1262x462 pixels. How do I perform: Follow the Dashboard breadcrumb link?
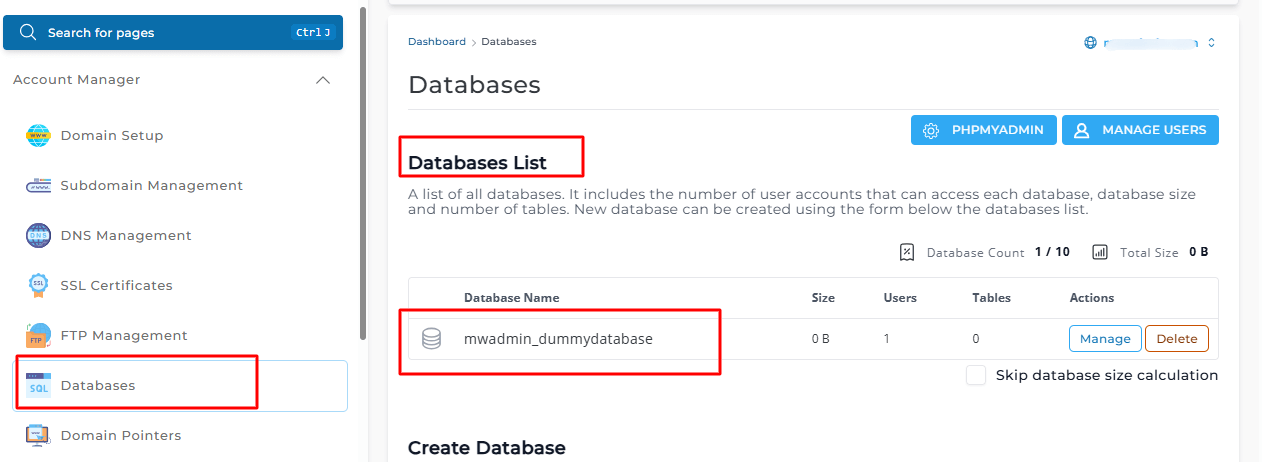[437, 42]
